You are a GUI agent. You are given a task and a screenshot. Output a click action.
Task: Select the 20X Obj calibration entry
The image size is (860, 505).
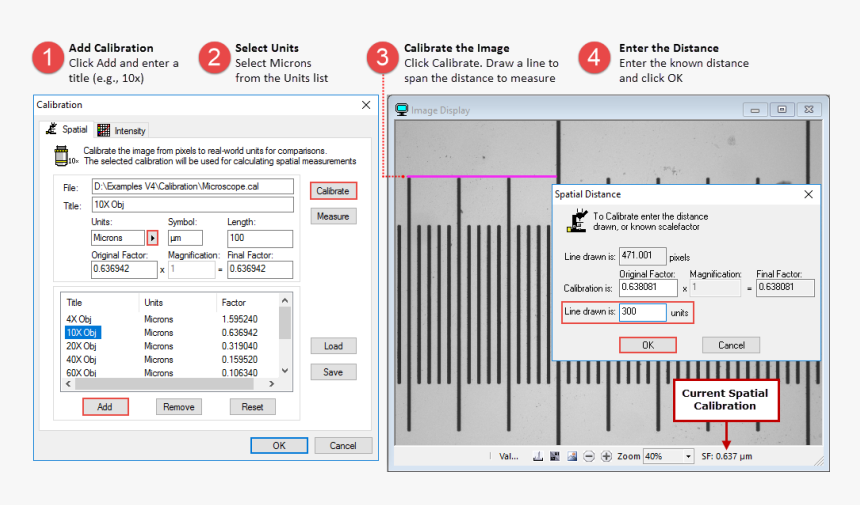point(80,346)
